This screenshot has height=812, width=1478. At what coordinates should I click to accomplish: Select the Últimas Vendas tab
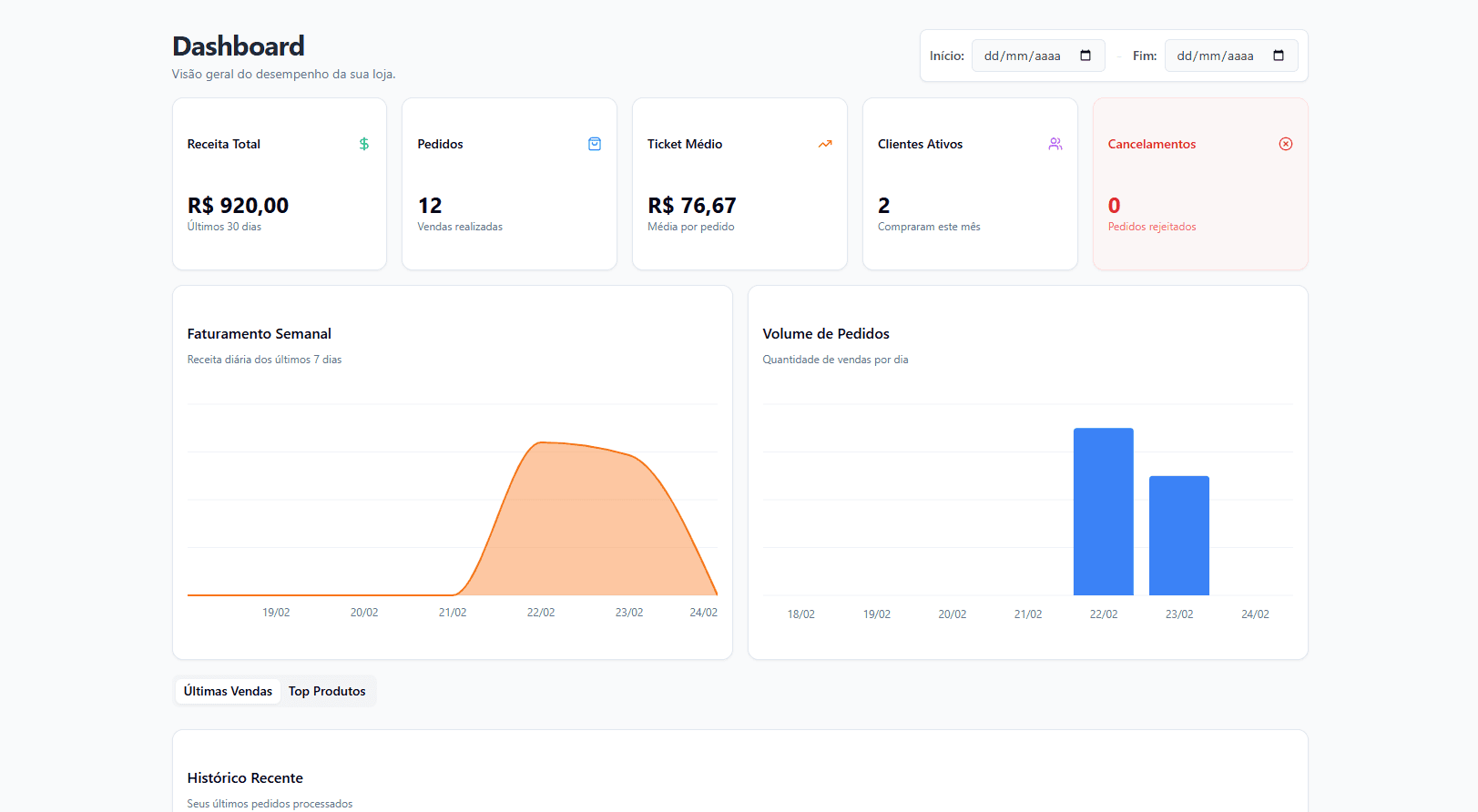228,691
